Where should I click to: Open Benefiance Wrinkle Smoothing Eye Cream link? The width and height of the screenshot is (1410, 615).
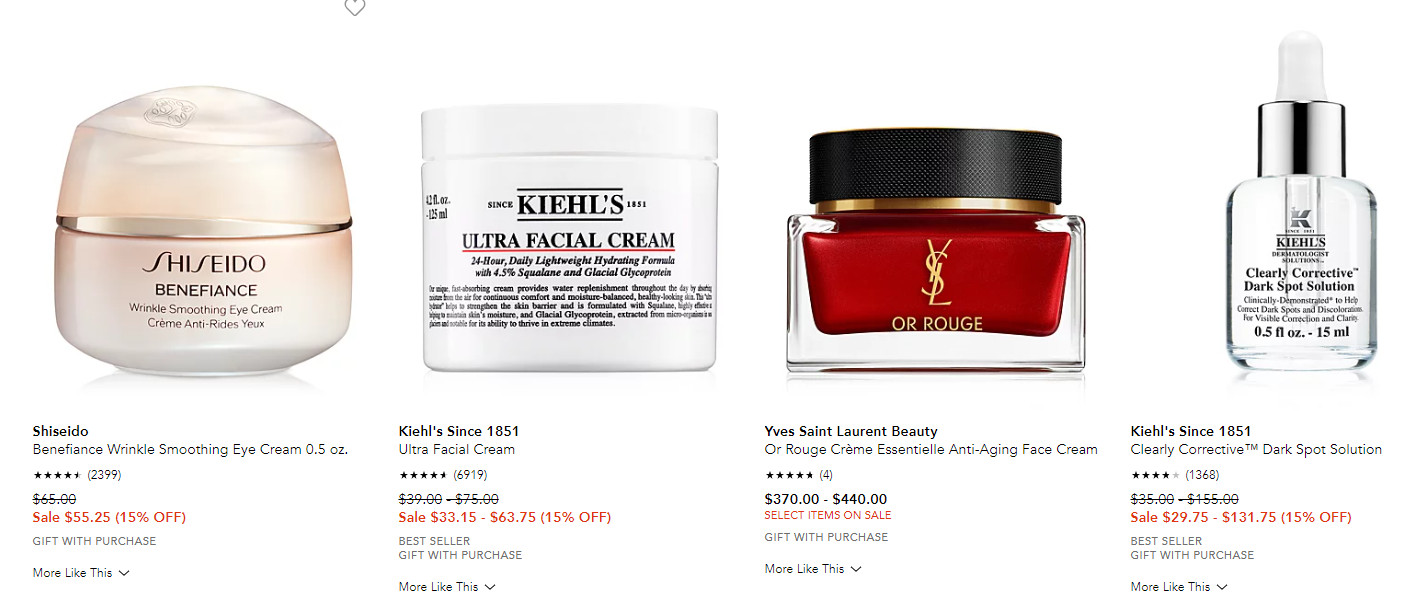(191, 450)
